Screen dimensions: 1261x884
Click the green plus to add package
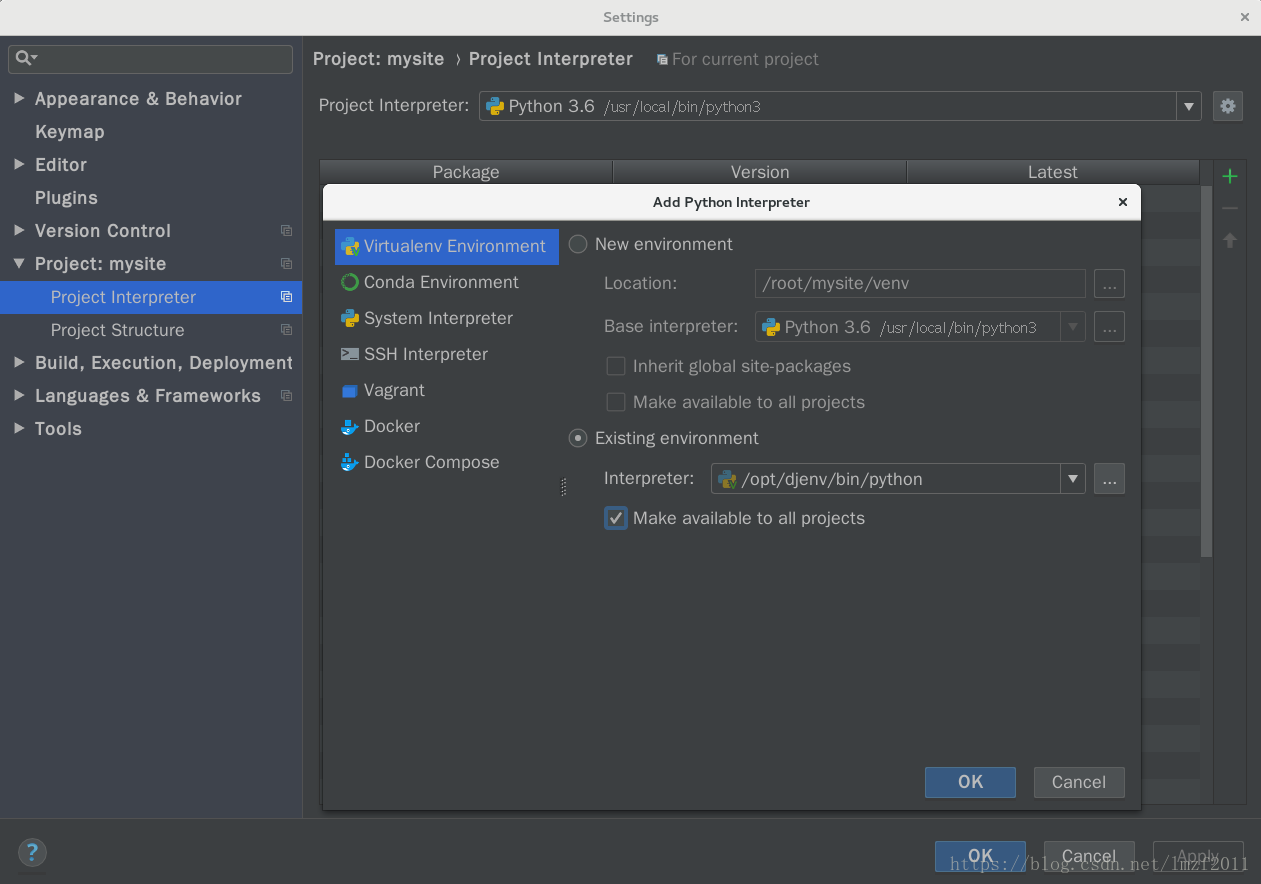tap(1230, 176)
